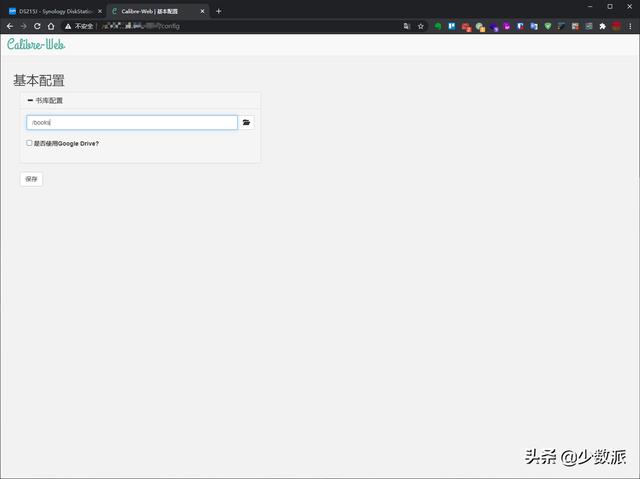This screenshot has width=640, height=479.
Task: Click the dark blue extension with purple badge
Action: (494, 27)
